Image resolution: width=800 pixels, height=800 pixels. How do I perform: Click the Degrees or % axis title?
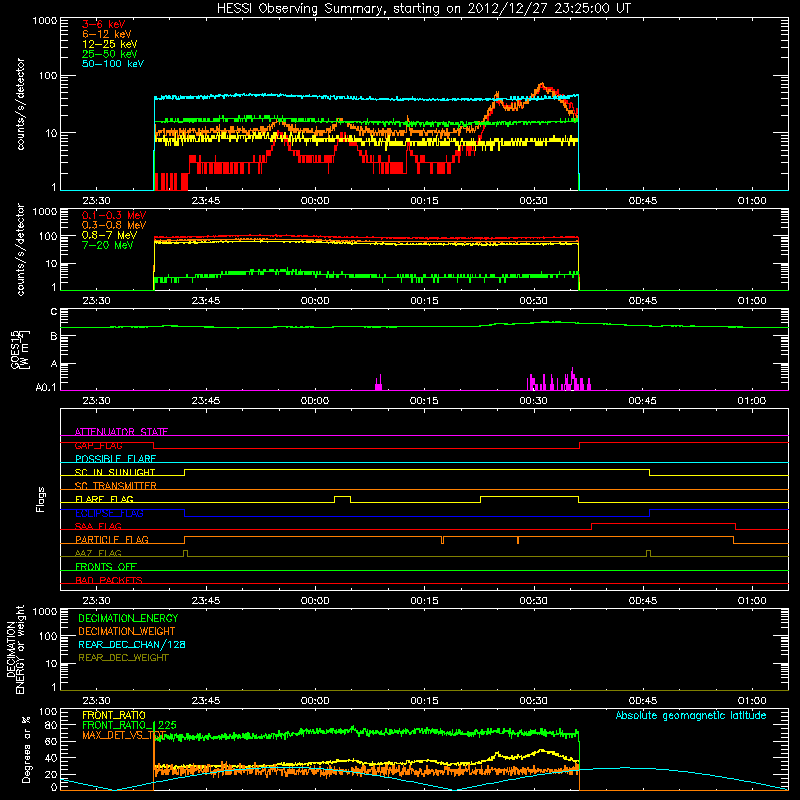26,749
